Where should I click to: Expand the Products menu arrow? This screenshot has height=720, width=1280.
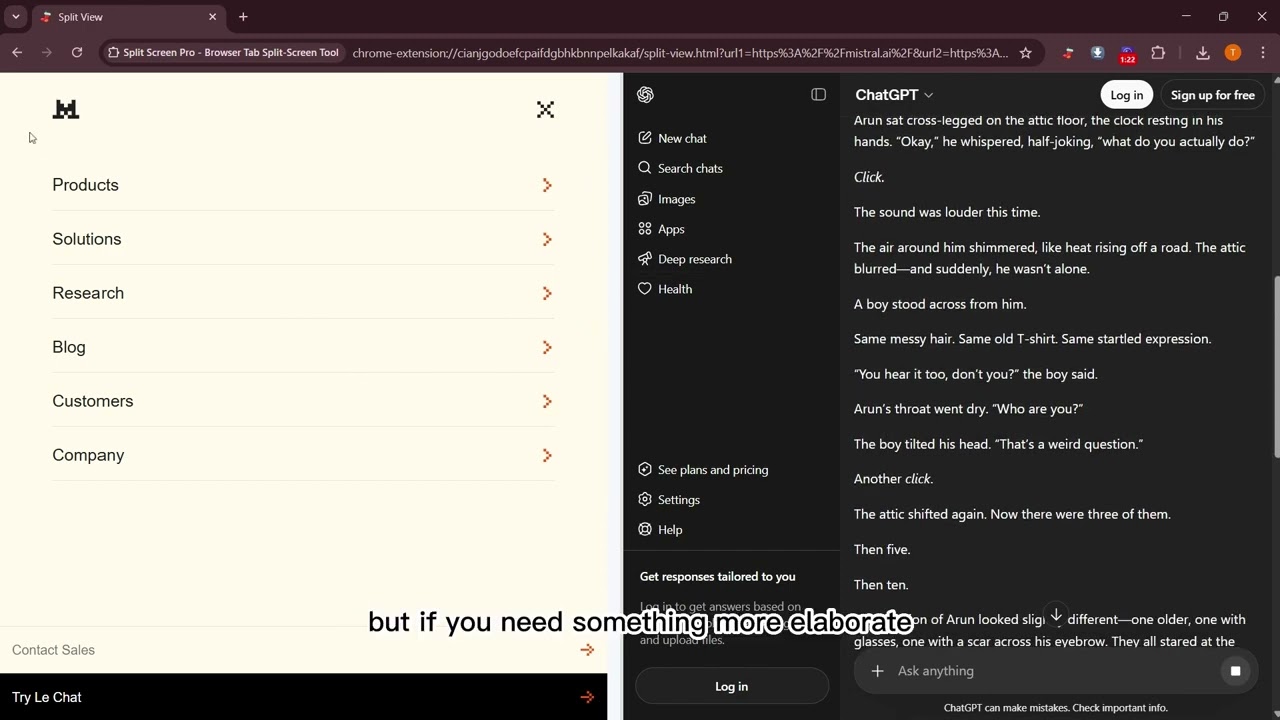coord(547,185)
